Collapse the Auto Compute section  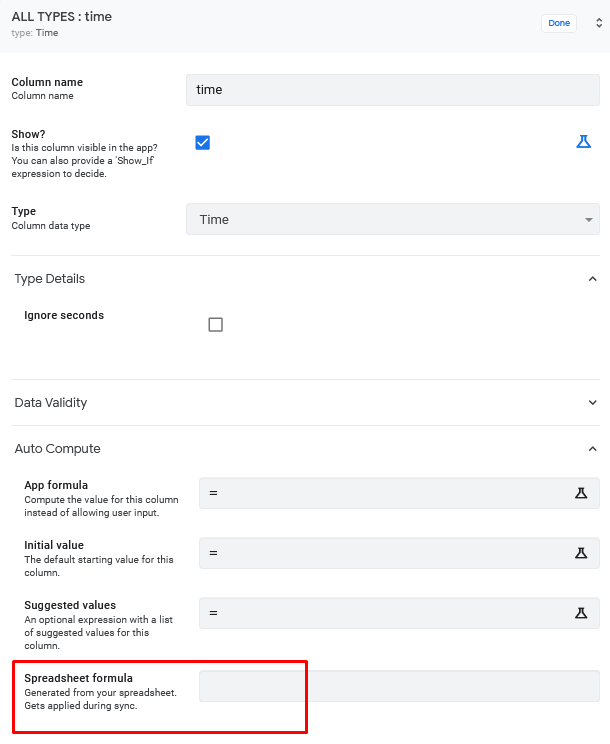pyautogui.click(x=592, y=448)
